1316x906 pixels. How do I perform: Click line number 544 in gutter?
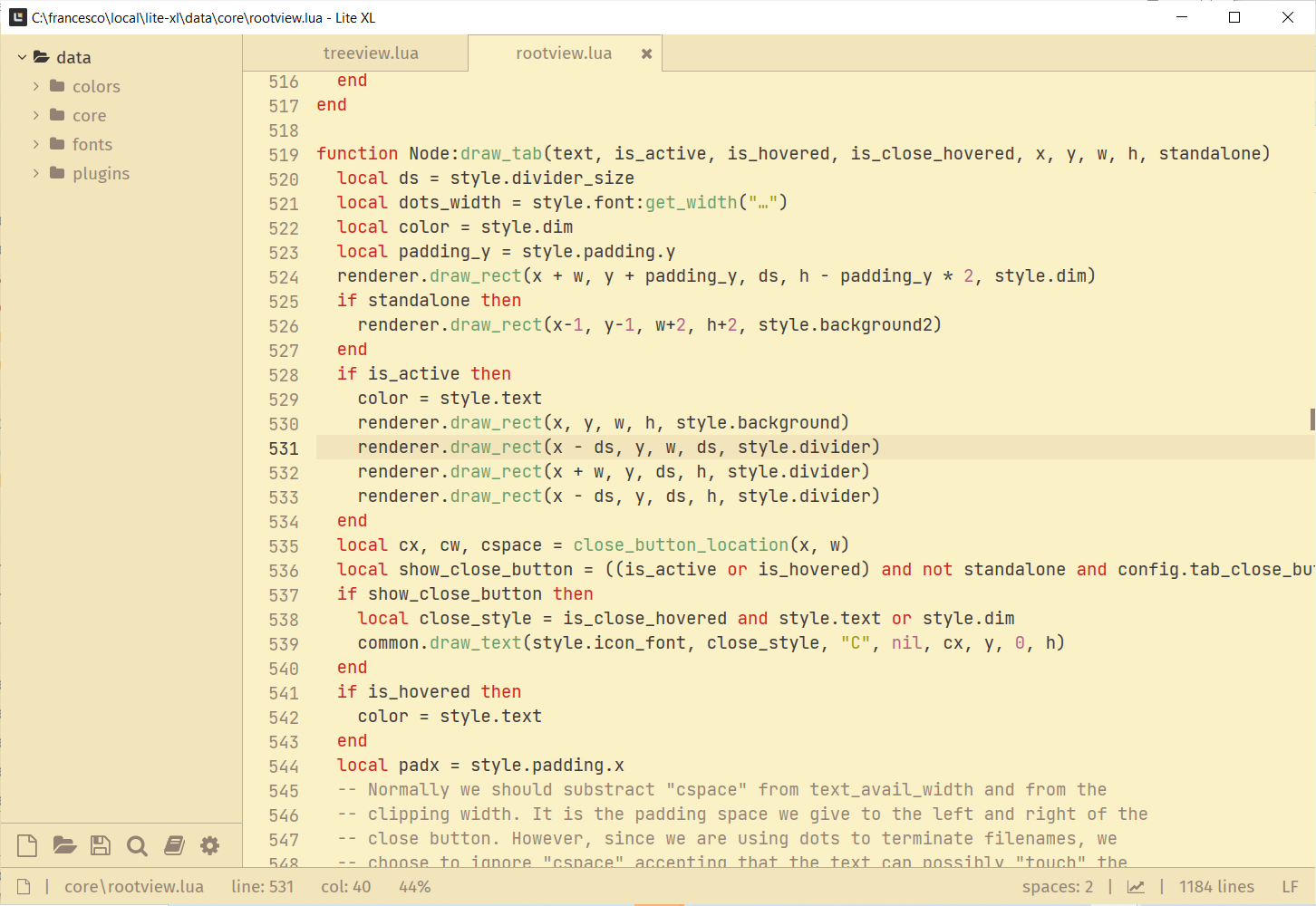tap(284, 766)
